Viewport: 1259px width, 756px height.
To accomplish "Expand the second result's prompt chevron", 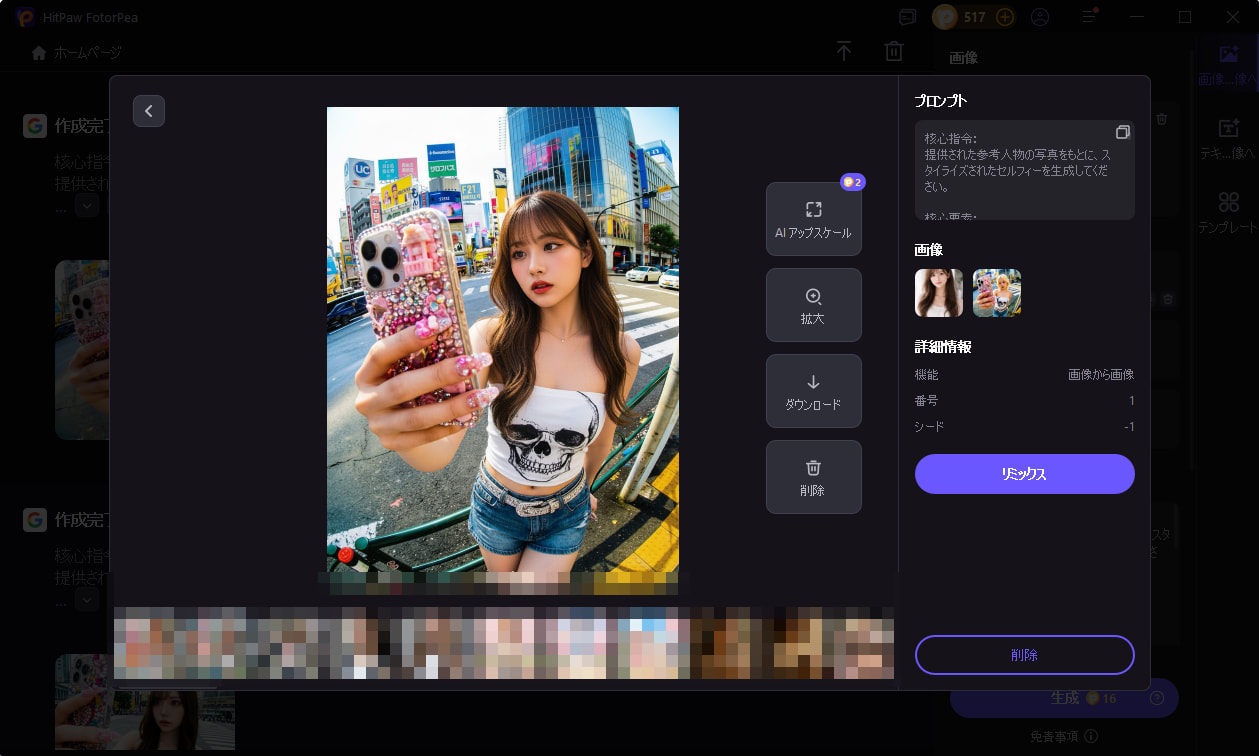I will (x=87, y=599).
